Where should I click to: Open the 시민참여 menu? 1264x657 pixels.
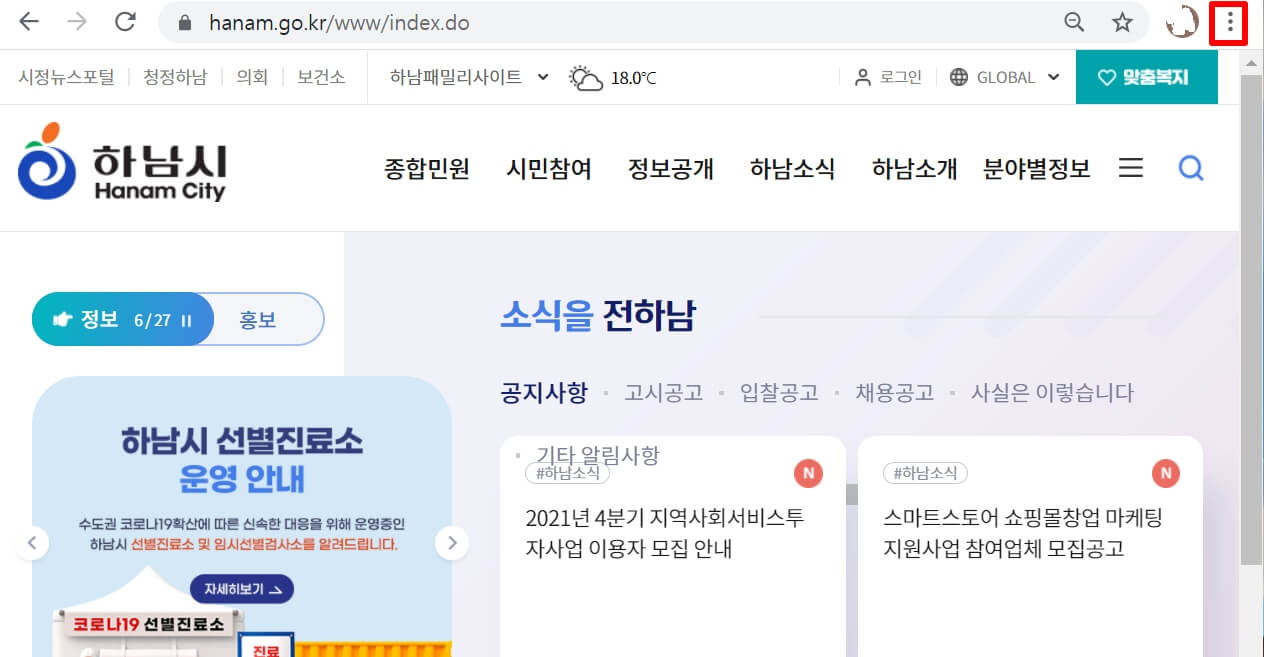(549, 169)
